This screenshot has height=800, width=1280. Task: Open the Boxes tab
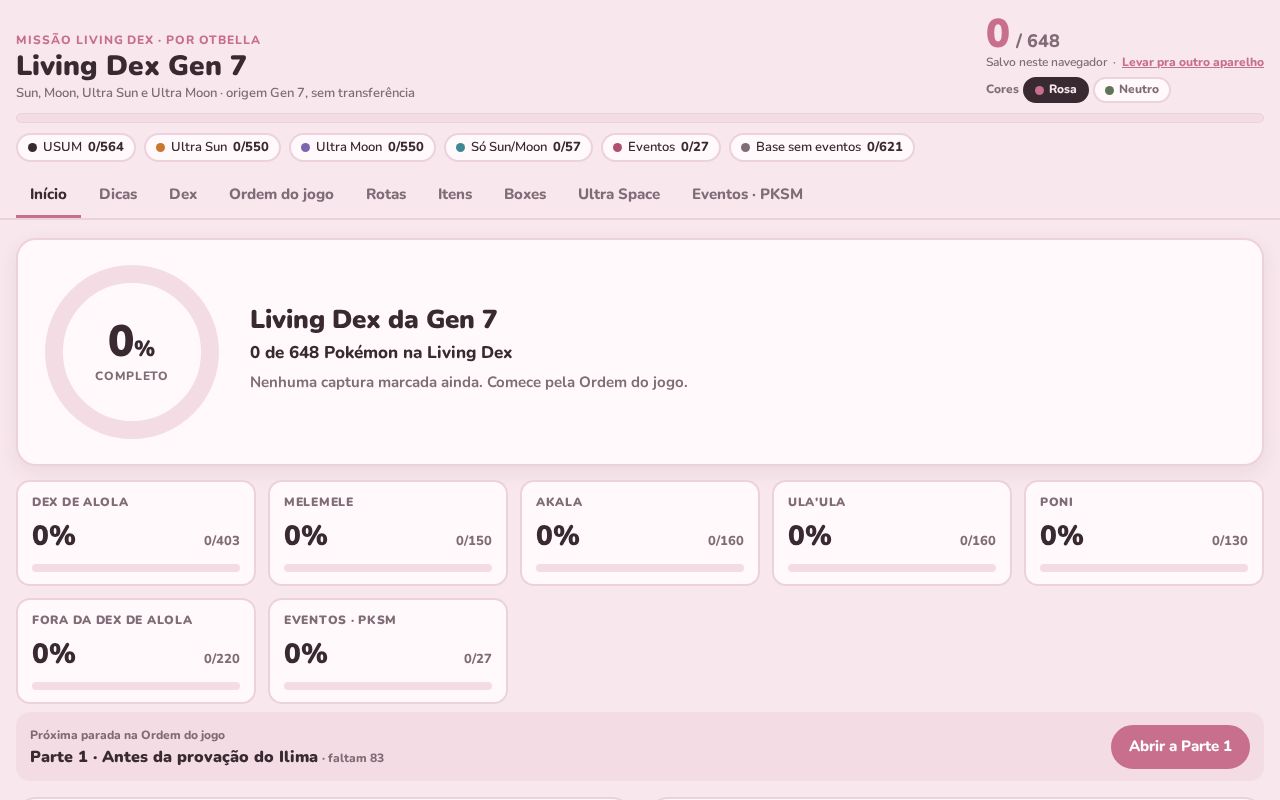pos(525,194)
